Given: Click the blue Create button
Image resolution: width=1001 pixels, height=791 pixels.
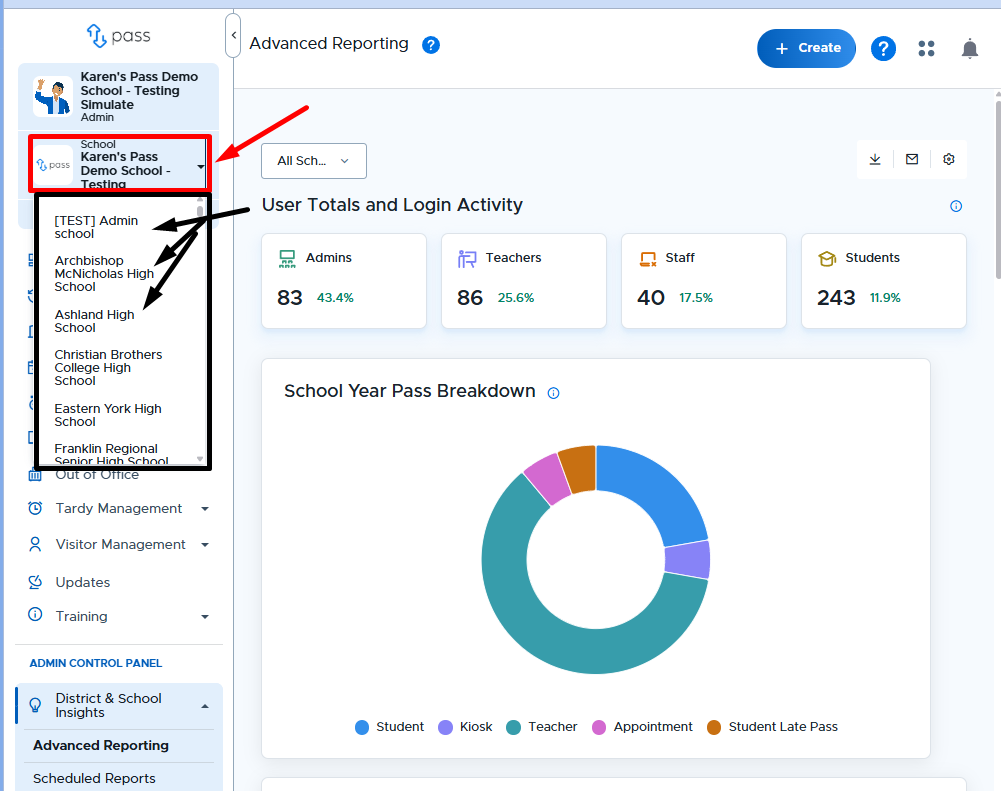Looking at the screenshot, I should click(806, 48).
